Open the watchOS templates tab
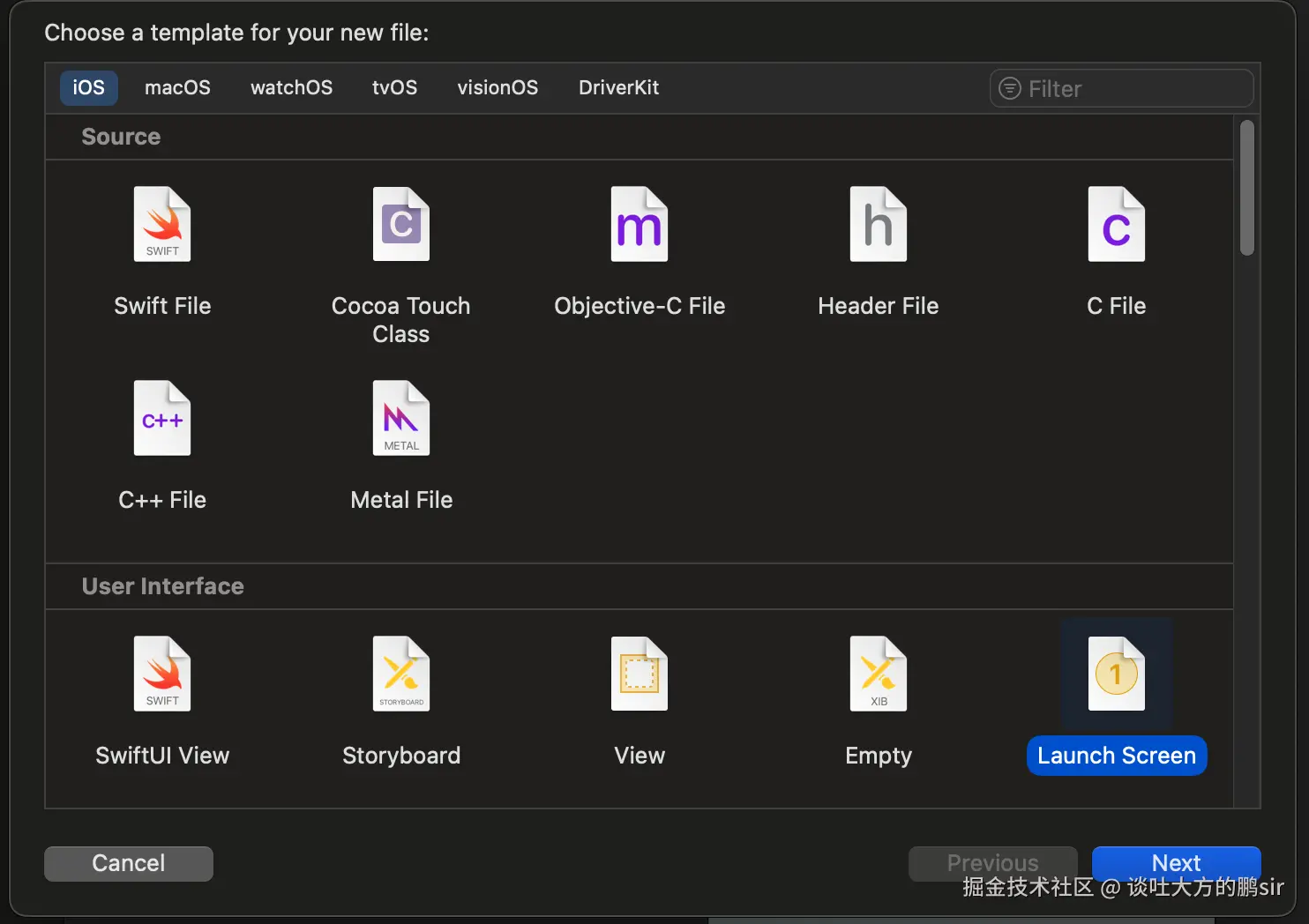The width and height of the screenshot is (1309, 924). pyautogui.click(x=291, y=88)
